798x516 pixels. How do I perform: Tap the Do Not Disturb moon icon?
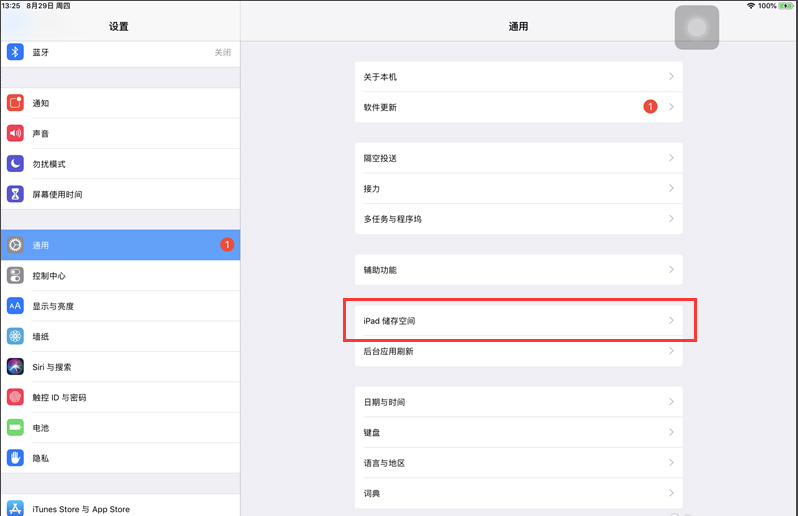coord(15,164)
